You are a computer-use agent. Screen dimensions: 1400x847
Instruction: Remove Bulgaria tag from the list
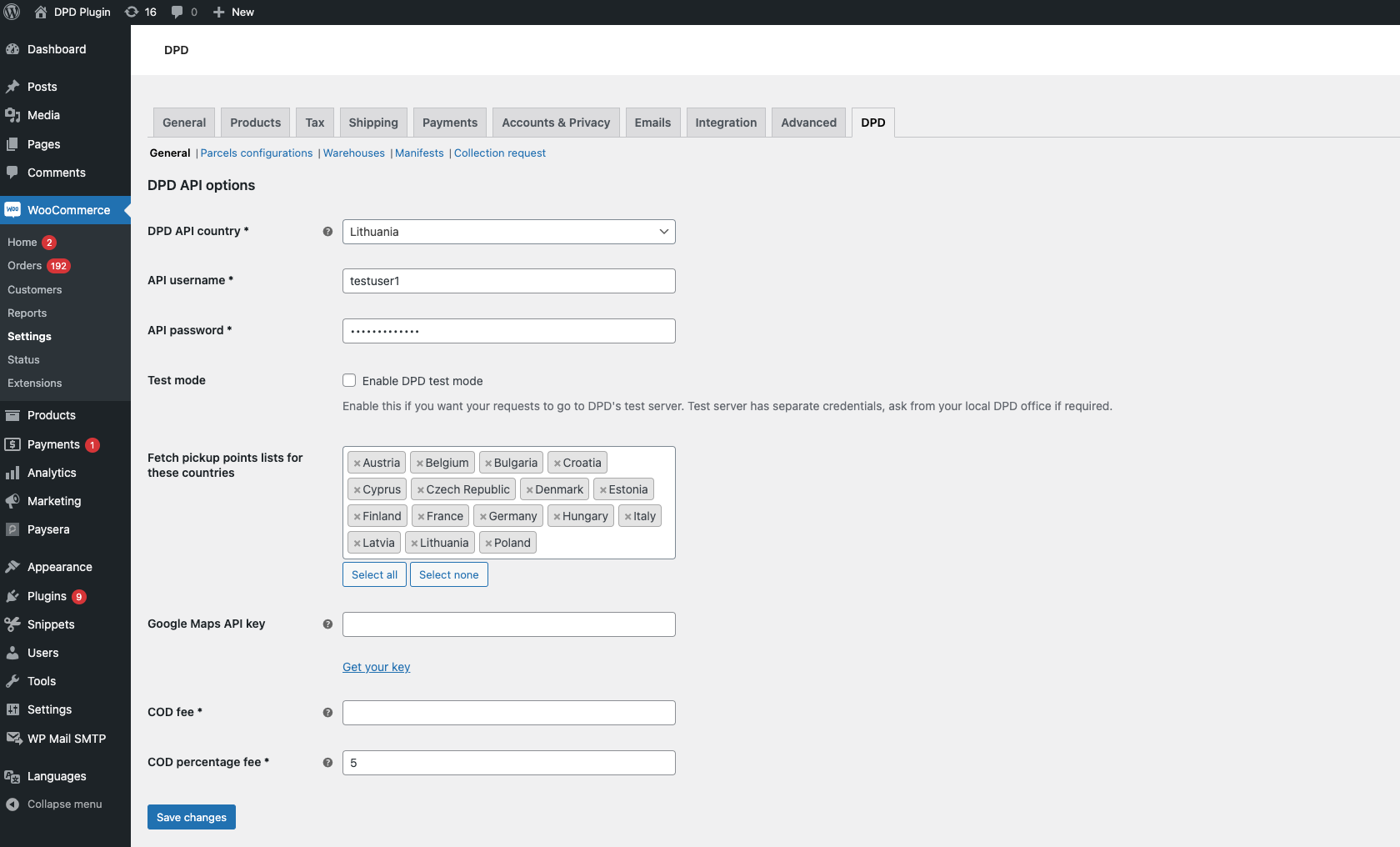pos(488,464)
